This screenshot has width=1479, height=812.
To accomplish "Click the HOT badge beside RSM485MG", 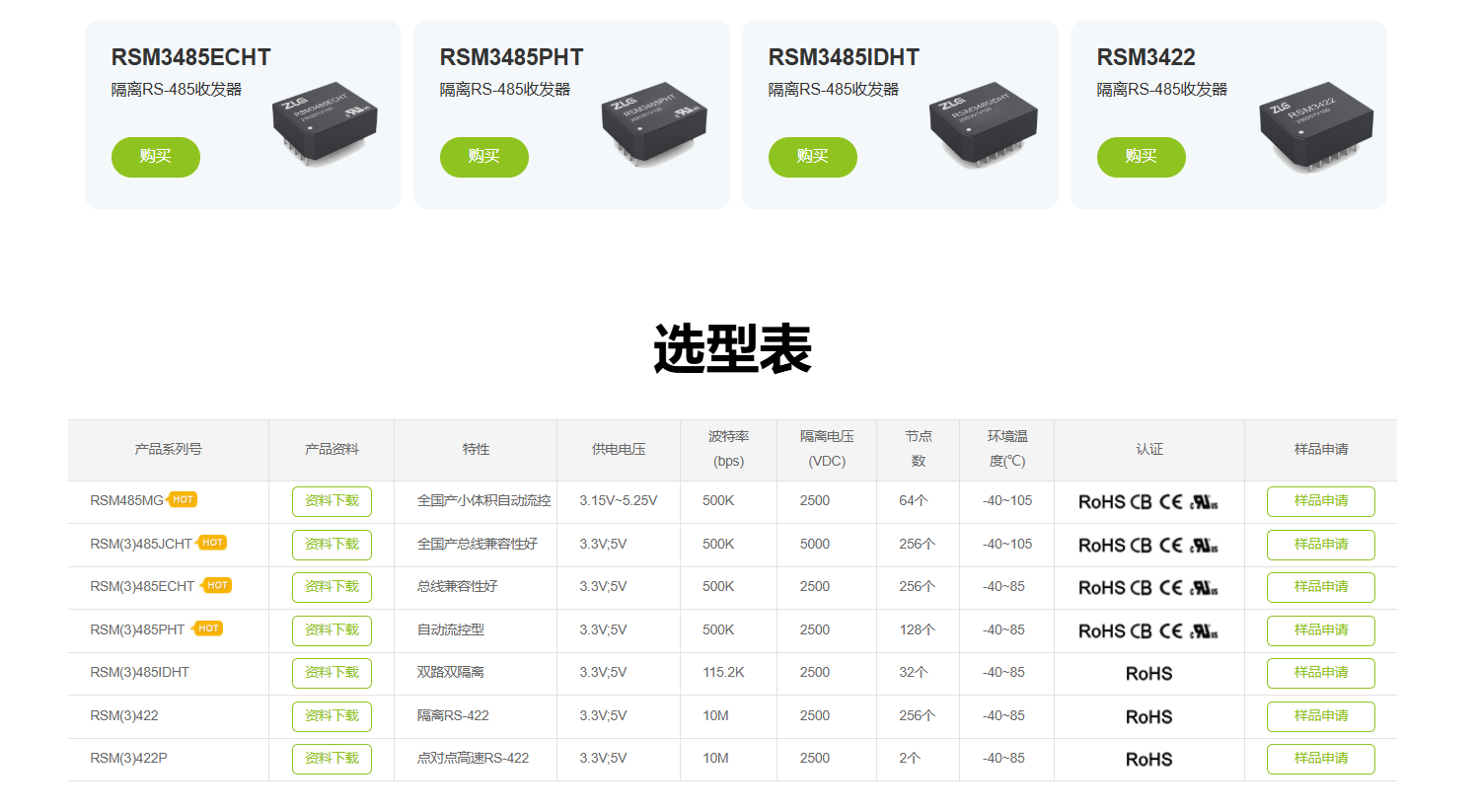I will coord(183,499).
